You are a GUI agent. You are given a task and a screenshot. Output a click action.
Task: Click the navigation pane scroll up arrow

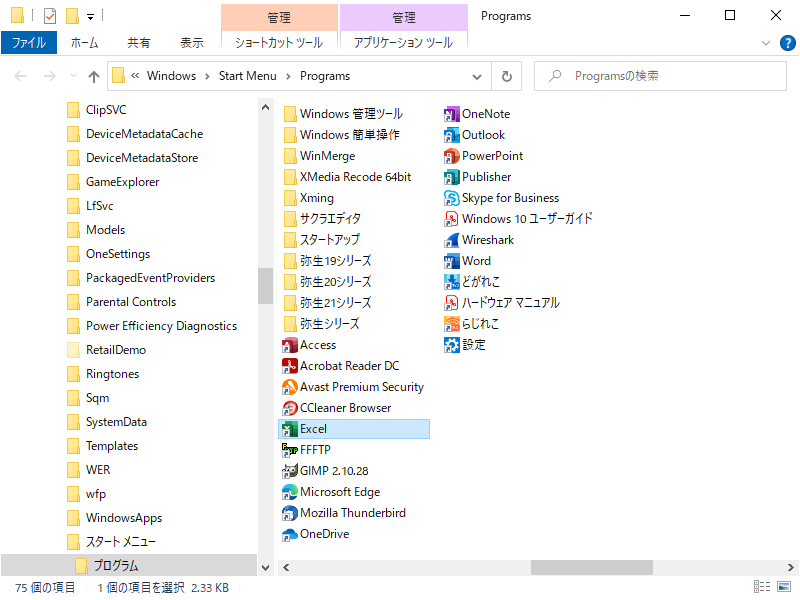pos(265,107)
